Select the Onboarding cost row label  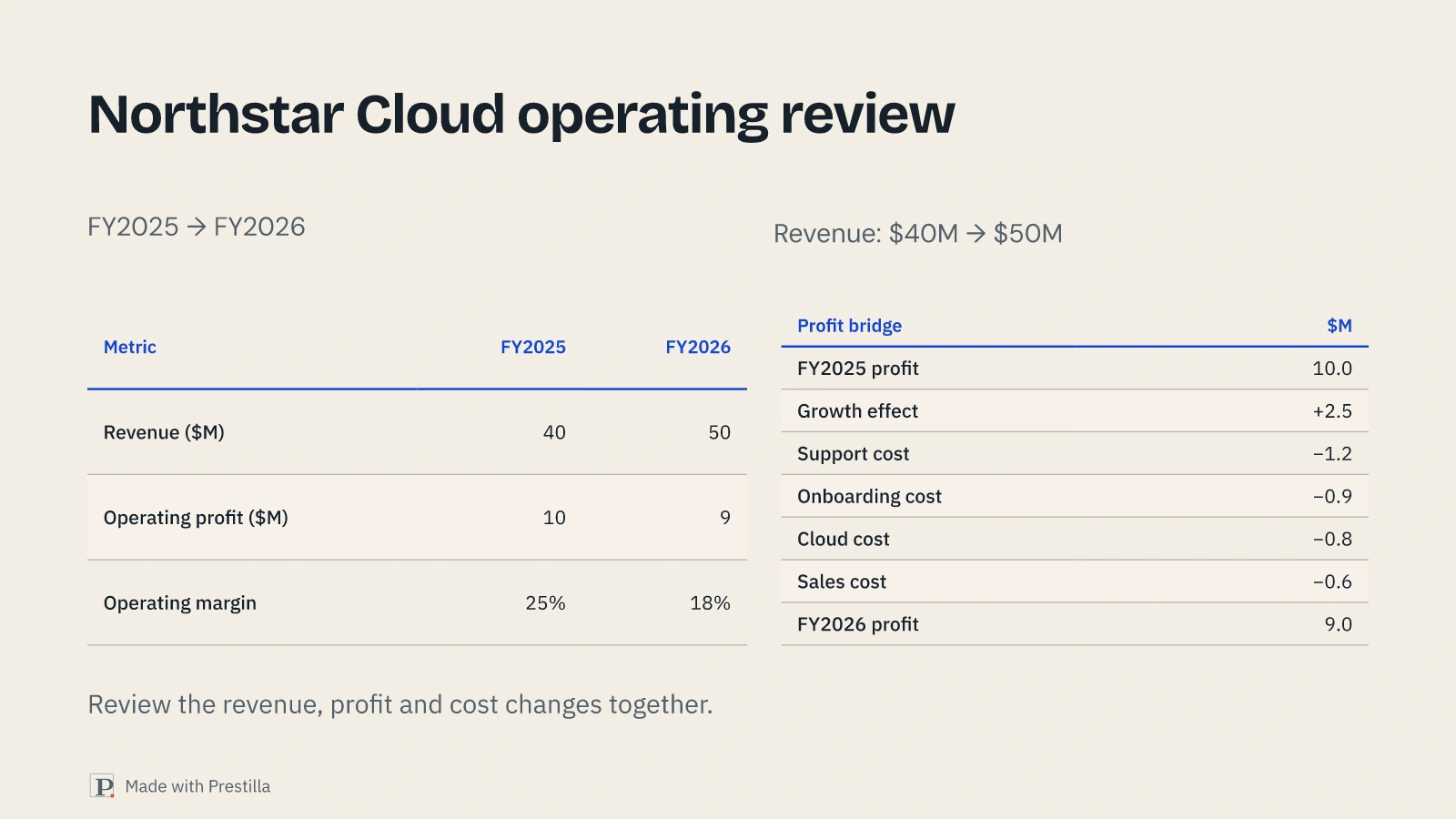tap(869, 497)
